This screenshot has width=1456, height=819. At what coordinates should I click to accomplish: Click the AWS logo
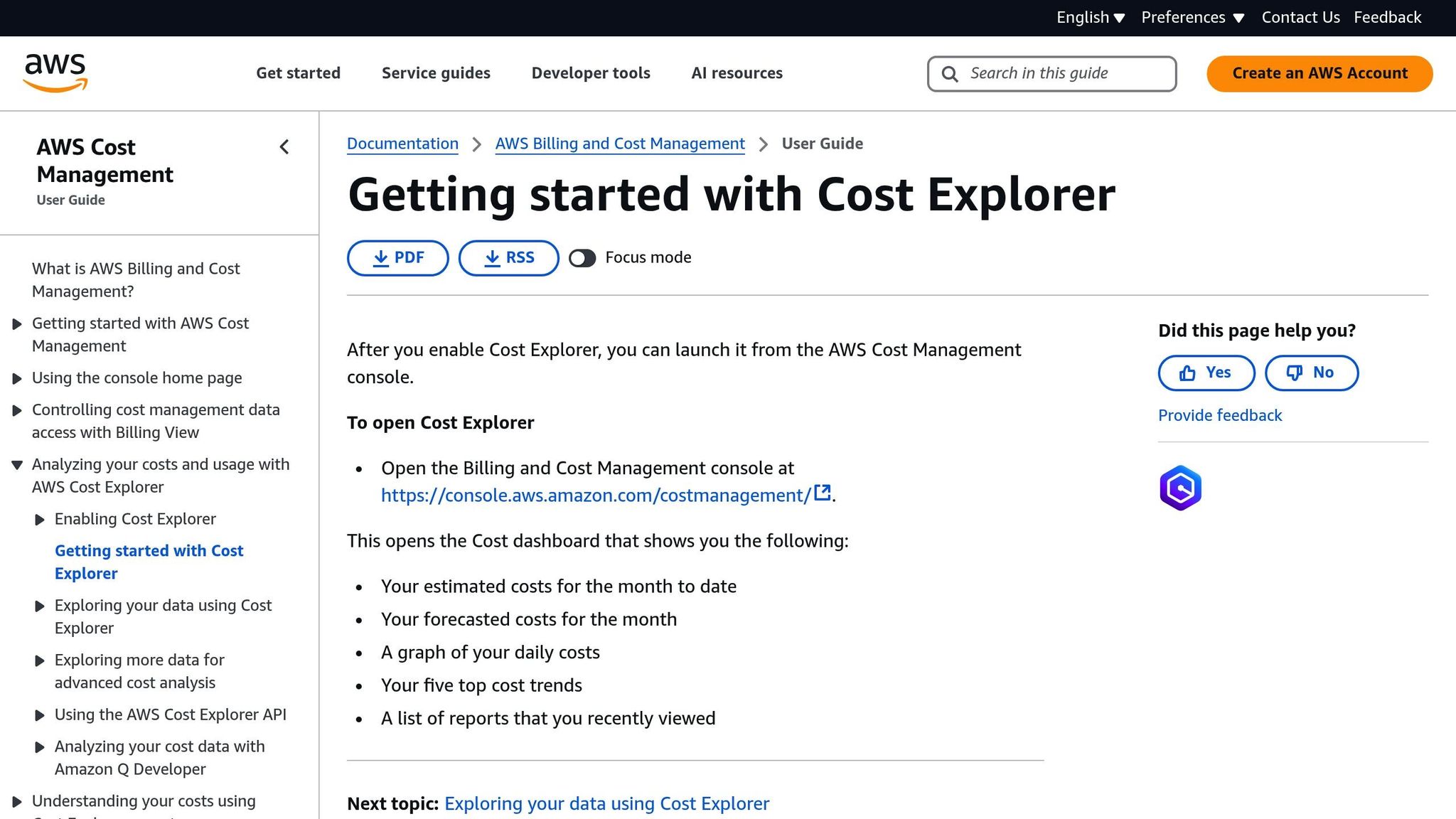pyautogui.click(x=55, y=73)
